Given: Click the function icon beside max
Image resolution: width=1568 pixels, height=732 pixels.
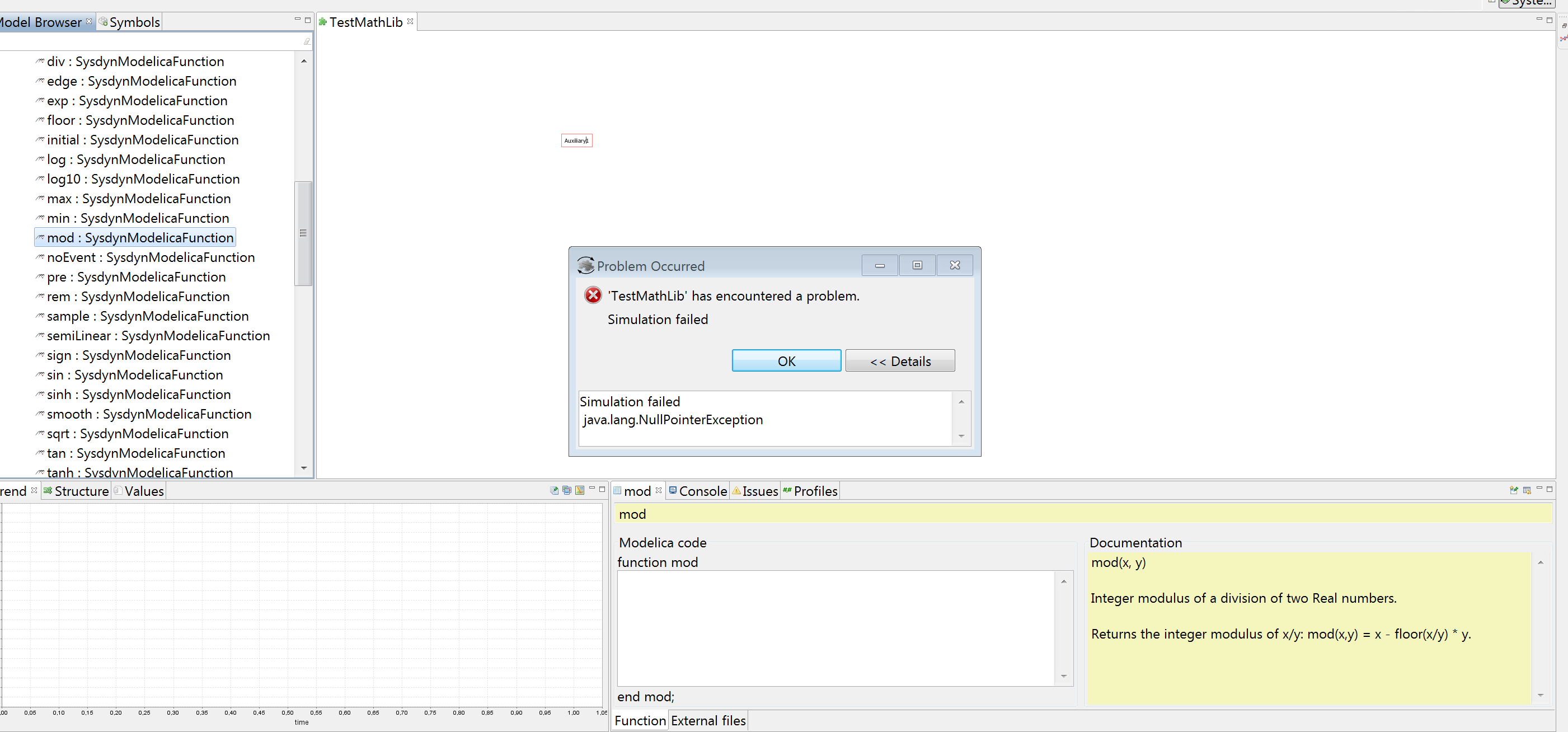Looking at the screenshot, I should [40, 198].
